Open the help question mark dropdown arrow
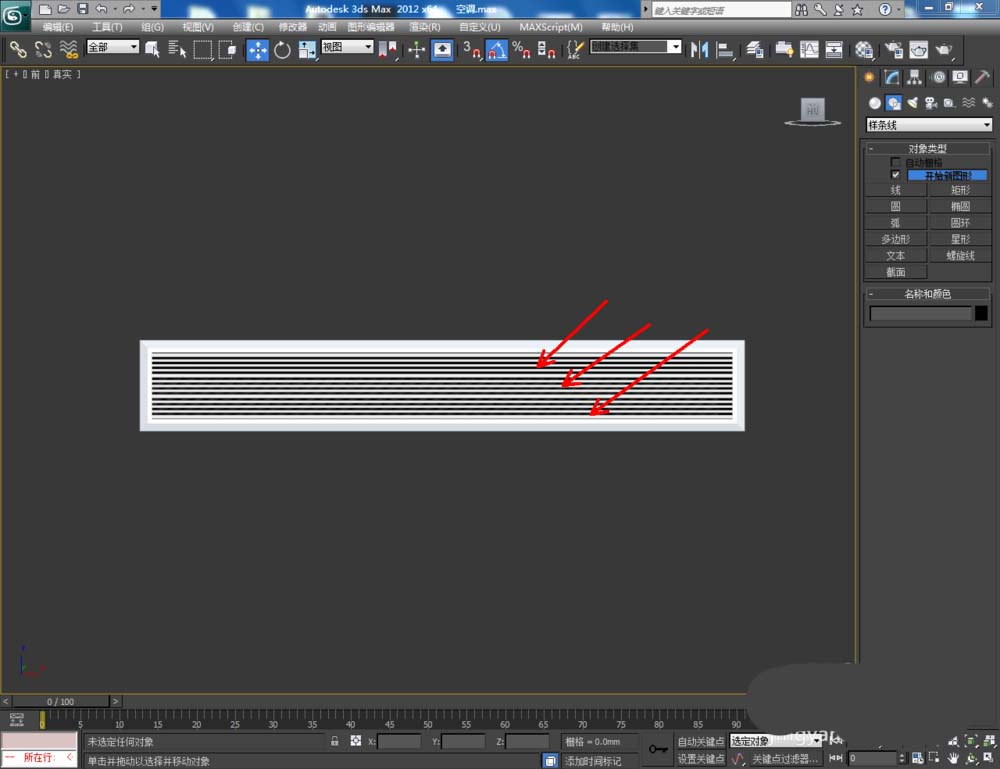This screenshot has width=1000, height=769. point(899,10)
